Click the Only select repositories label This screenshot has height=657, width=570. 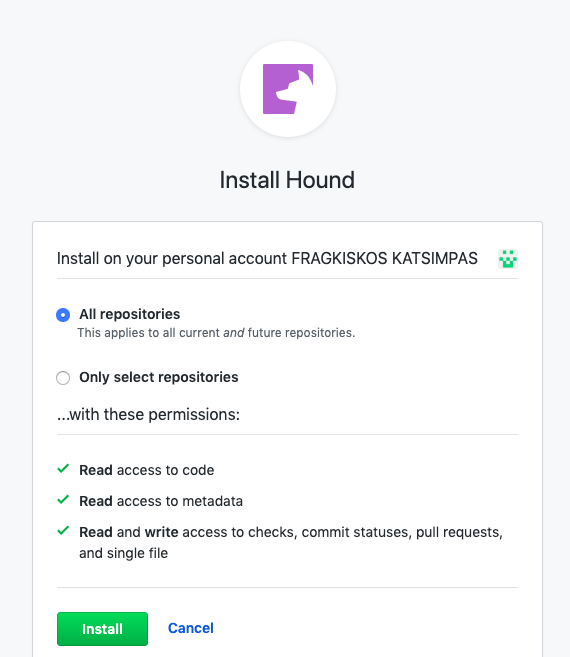158,377
